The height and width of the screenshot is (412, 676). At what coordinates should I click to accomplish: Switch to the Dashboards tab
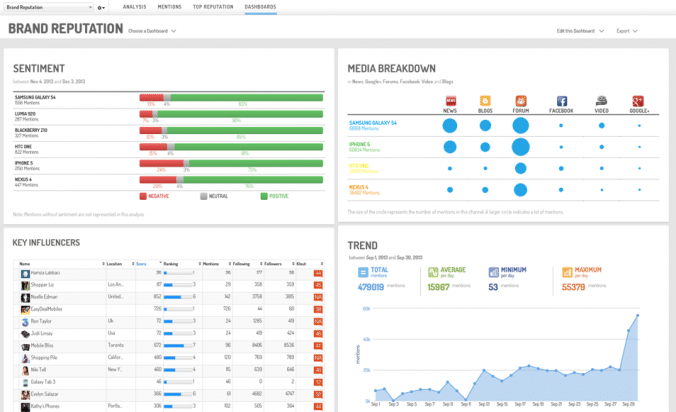tap(260, 7)
